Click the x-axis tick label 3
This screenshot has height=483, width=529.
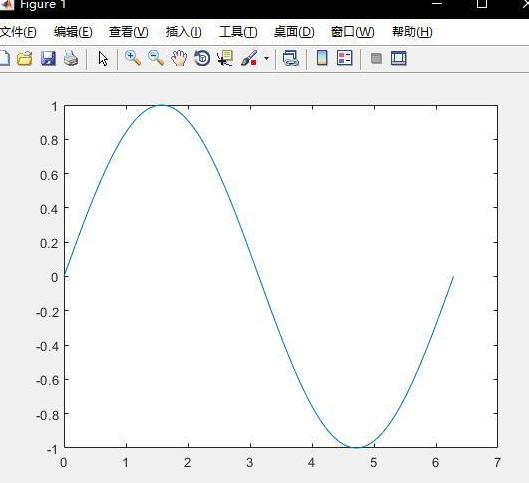tap(249, 463)
